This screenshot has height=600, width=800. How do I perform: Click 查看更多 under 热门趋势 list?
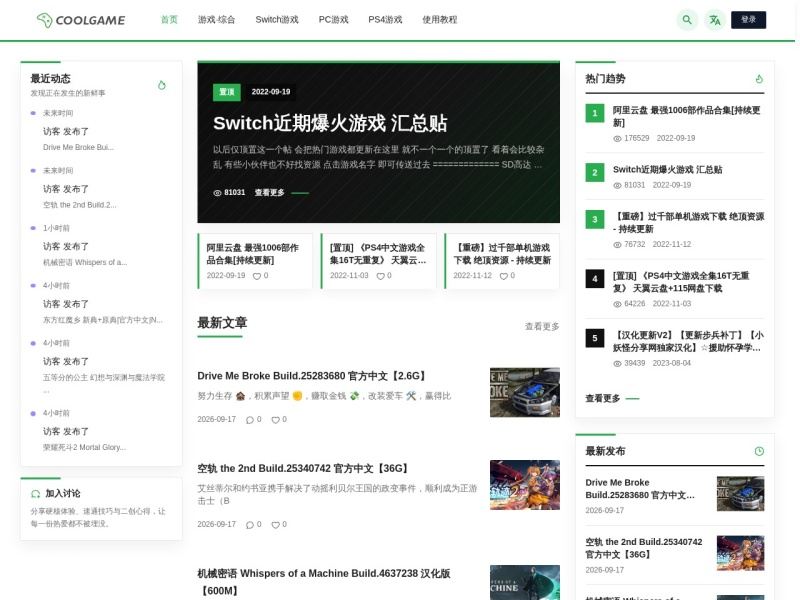coord(603,398)
